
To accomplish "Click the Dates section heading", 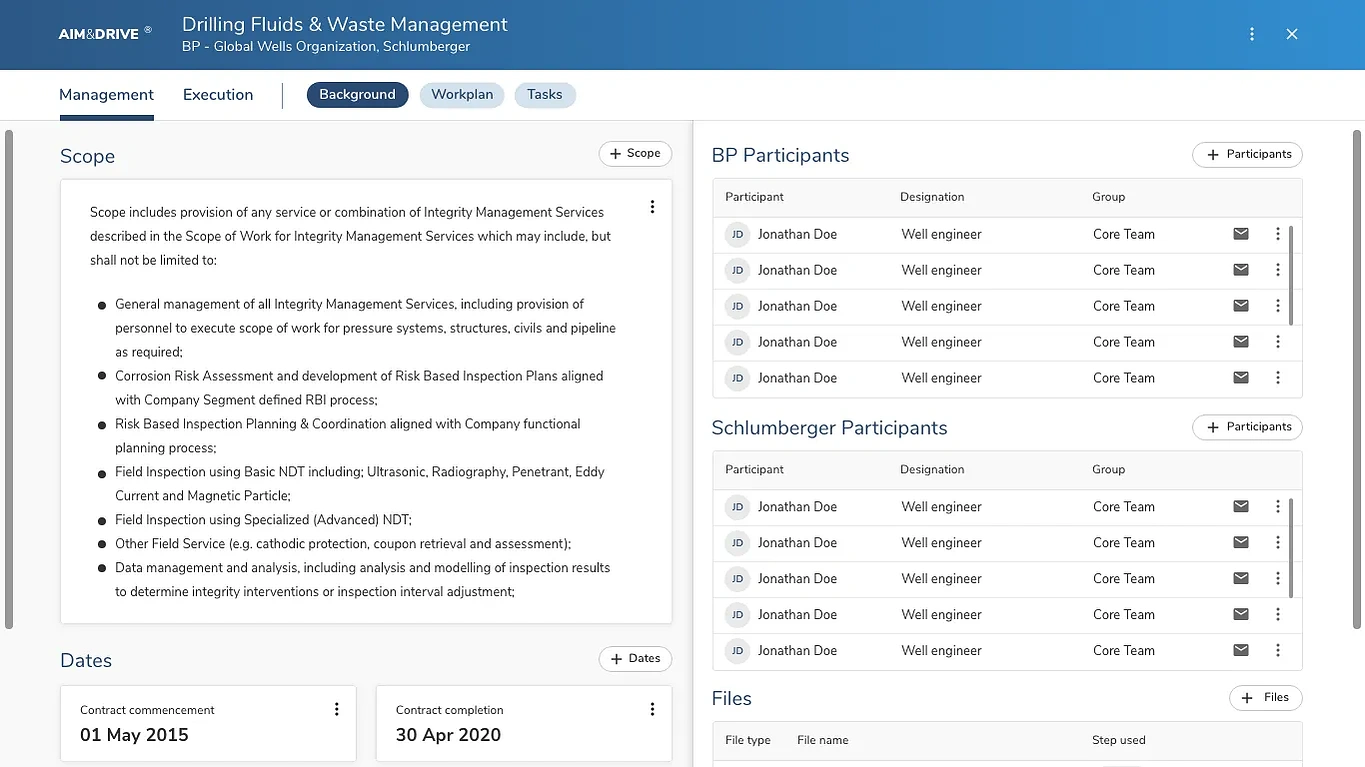I will [x=86, y=661].
